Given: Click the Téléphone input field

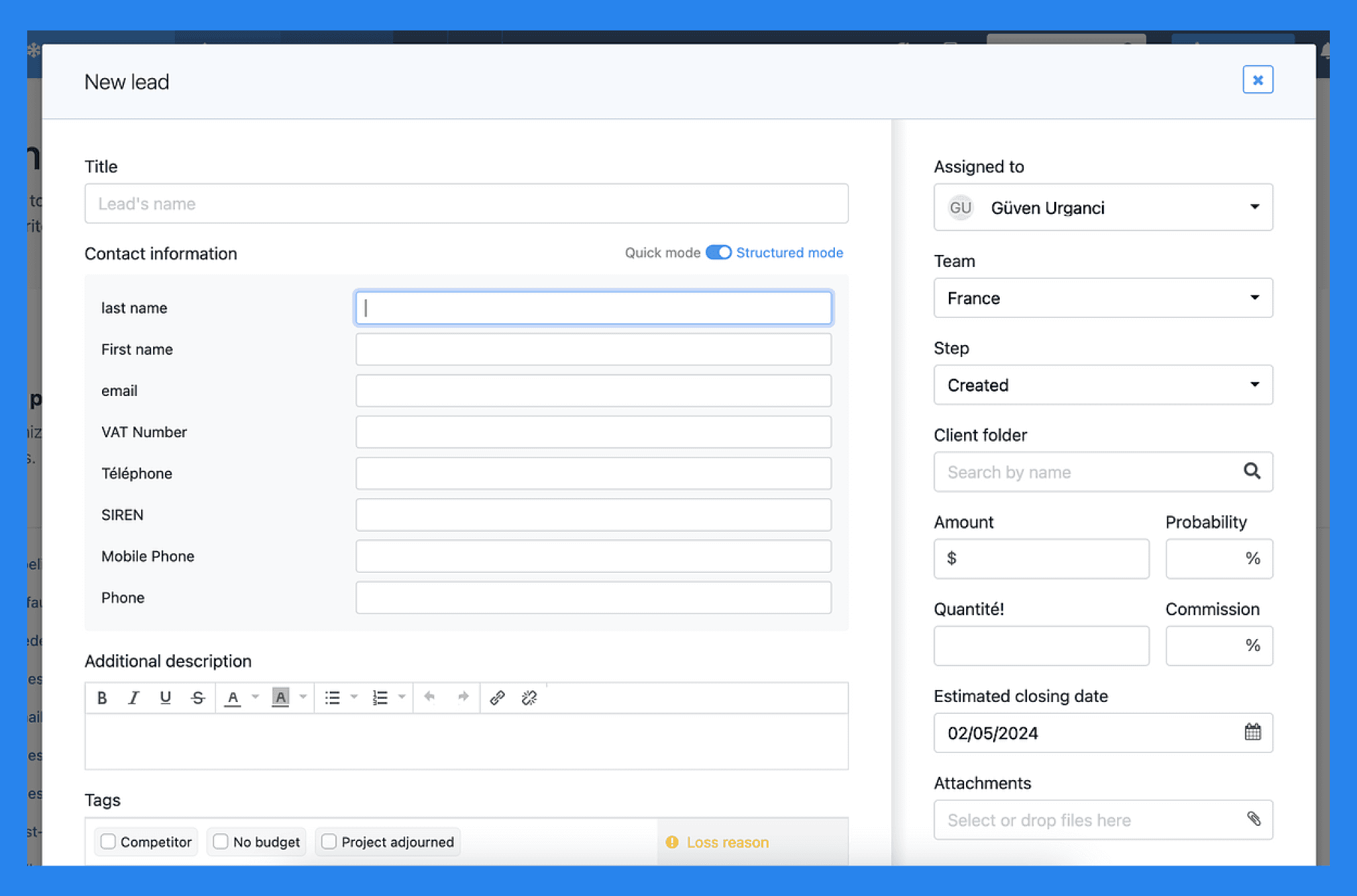Looking at the screenshot, I should (x=593, y=473).
